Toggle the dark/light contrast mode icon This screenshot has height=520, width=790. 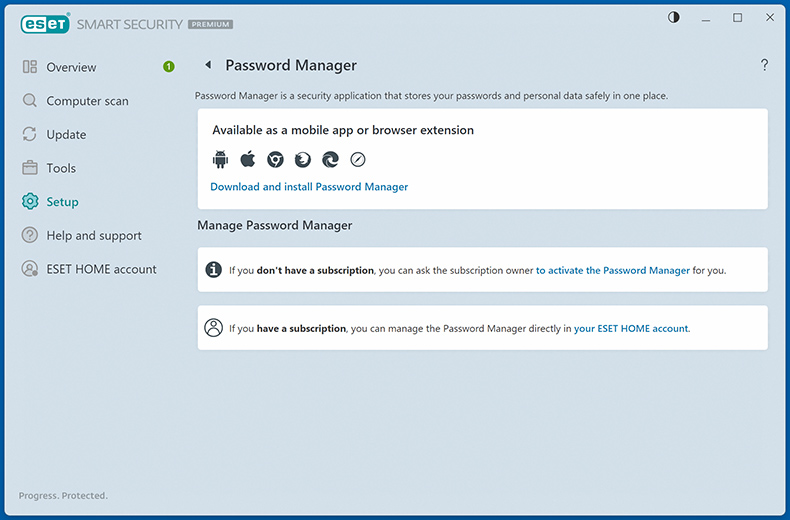coord(674,18)
